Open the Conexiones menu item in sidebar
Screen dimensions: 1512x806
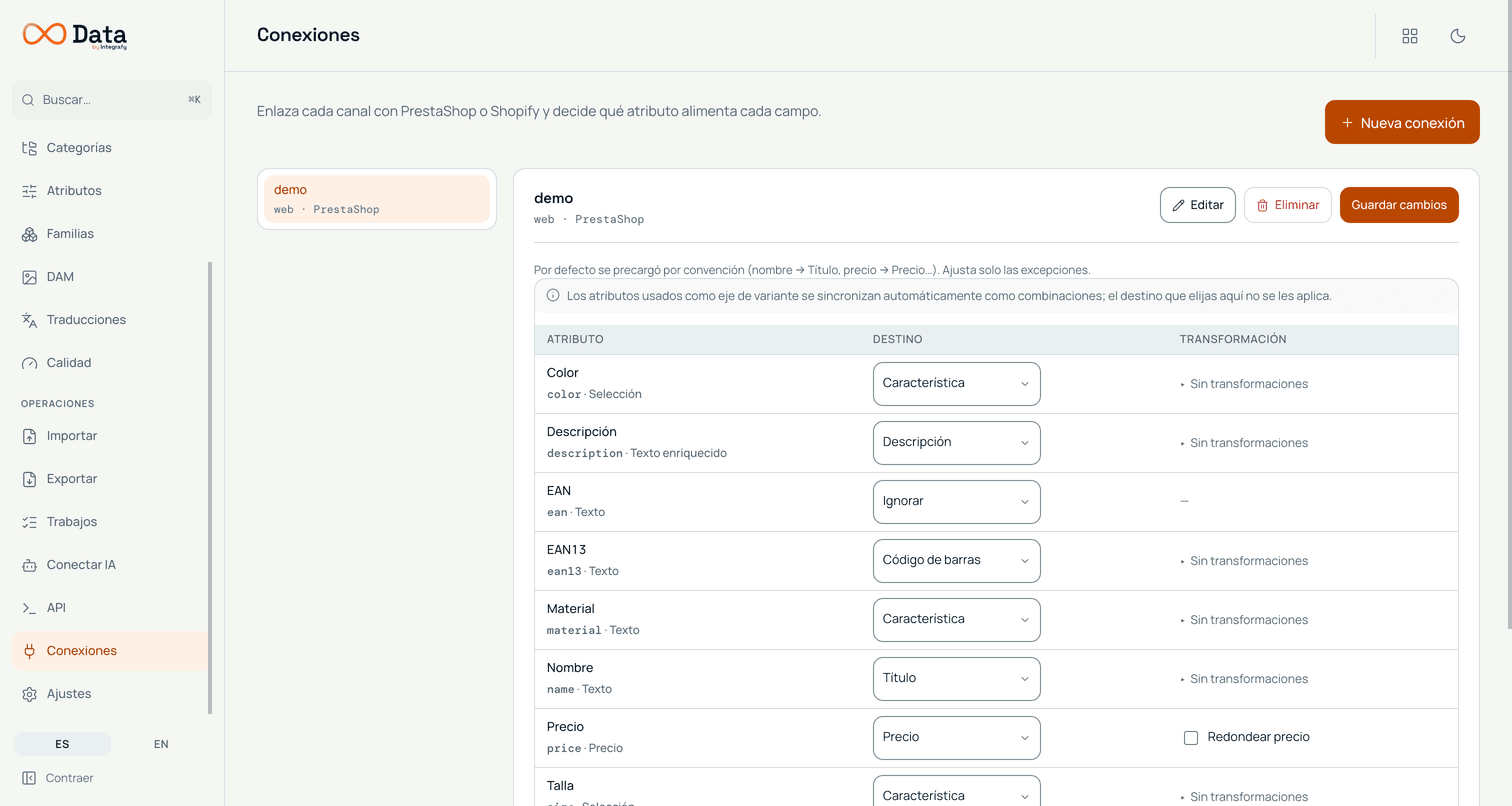[x=110, y=651]
